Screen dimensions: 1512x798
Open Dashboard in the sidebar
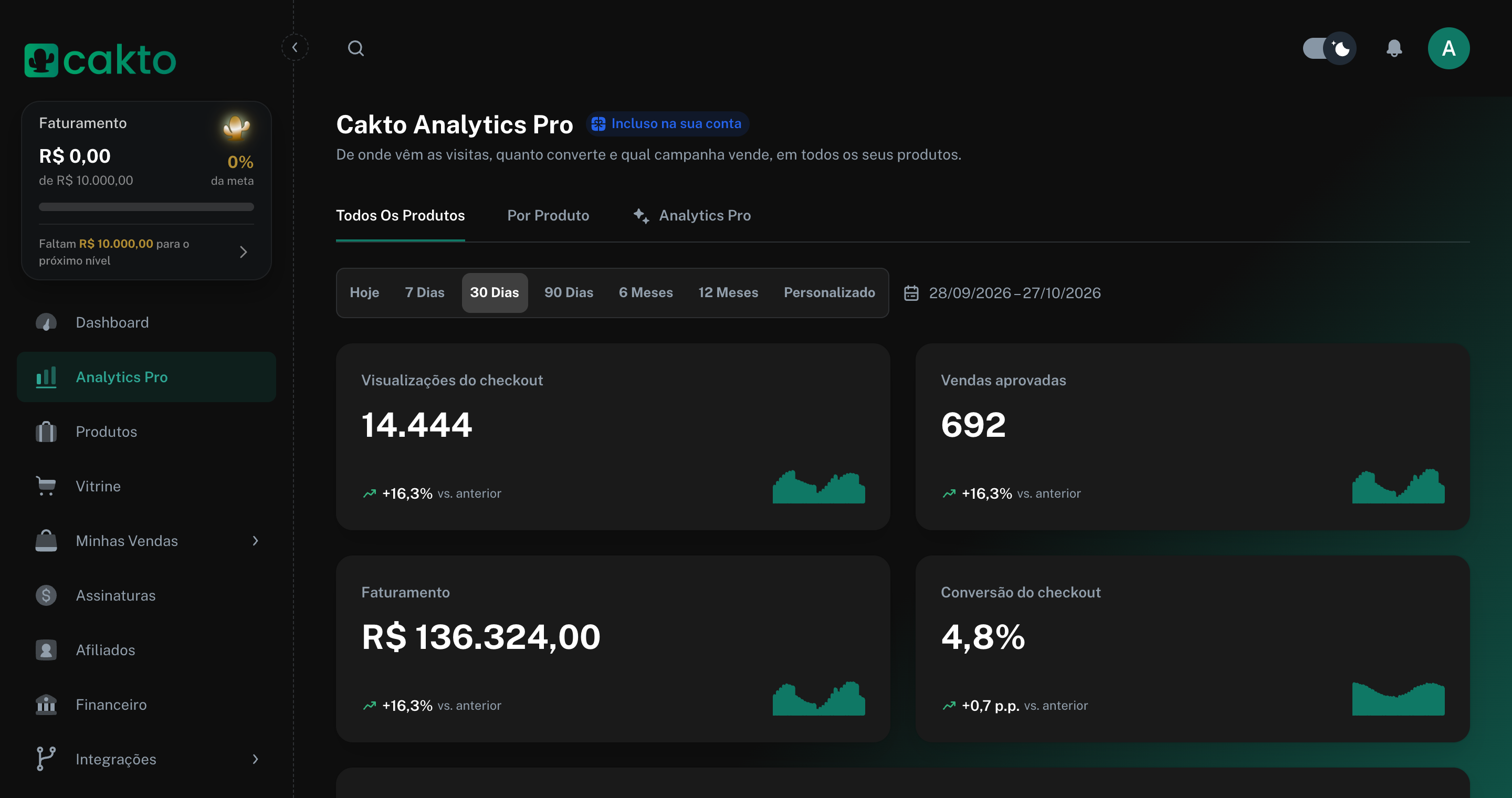pyautogui.click(x=146, y=323)
